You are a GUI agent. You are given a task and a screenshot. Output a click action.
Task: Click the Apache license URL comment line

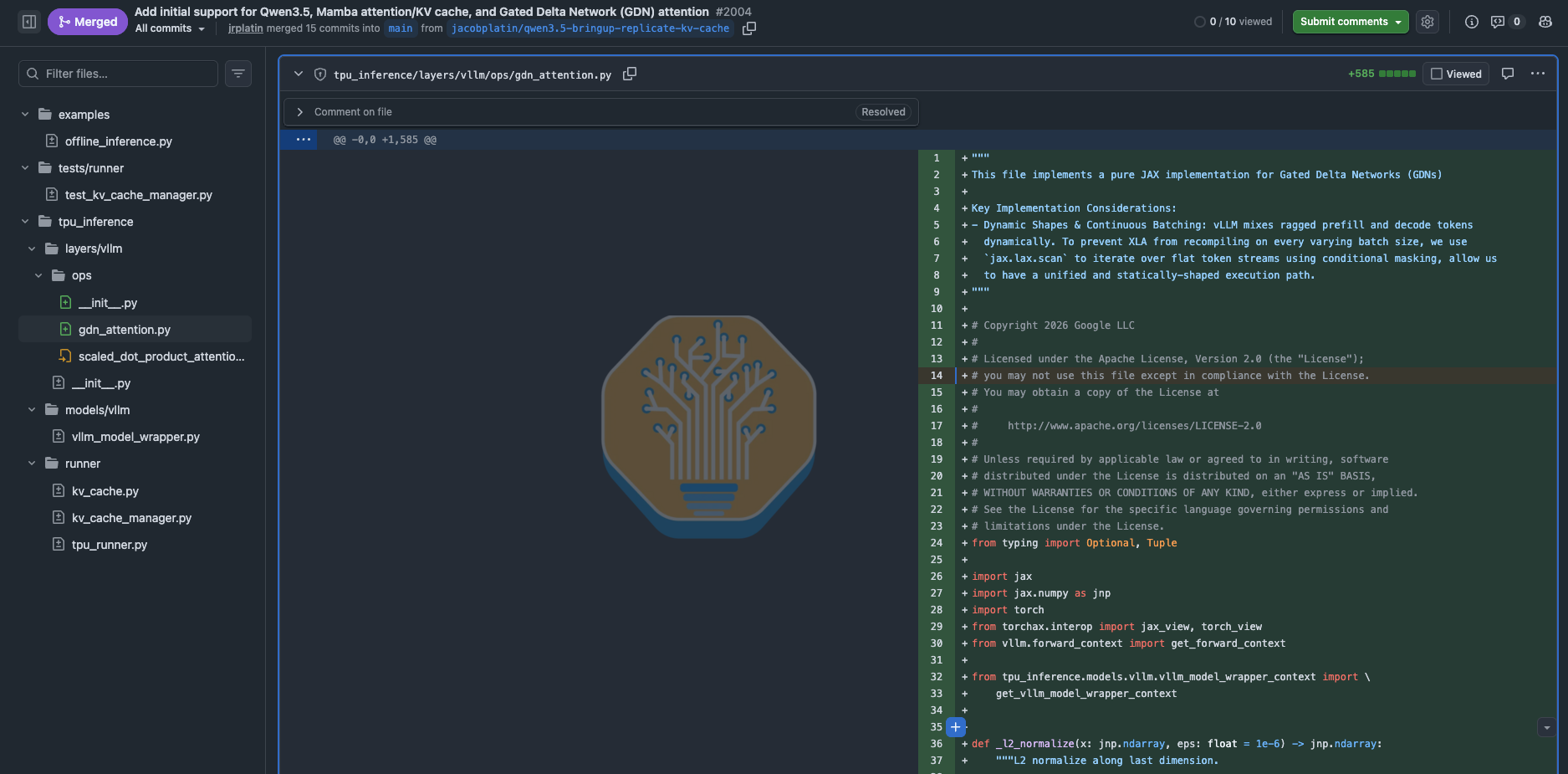[1116, 426]
